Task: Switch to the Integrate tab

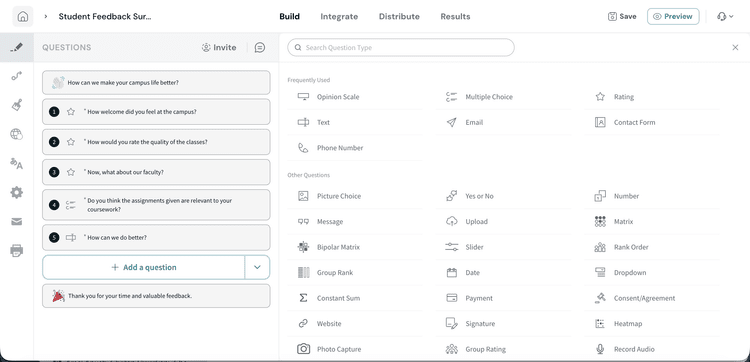Action: 339,16
